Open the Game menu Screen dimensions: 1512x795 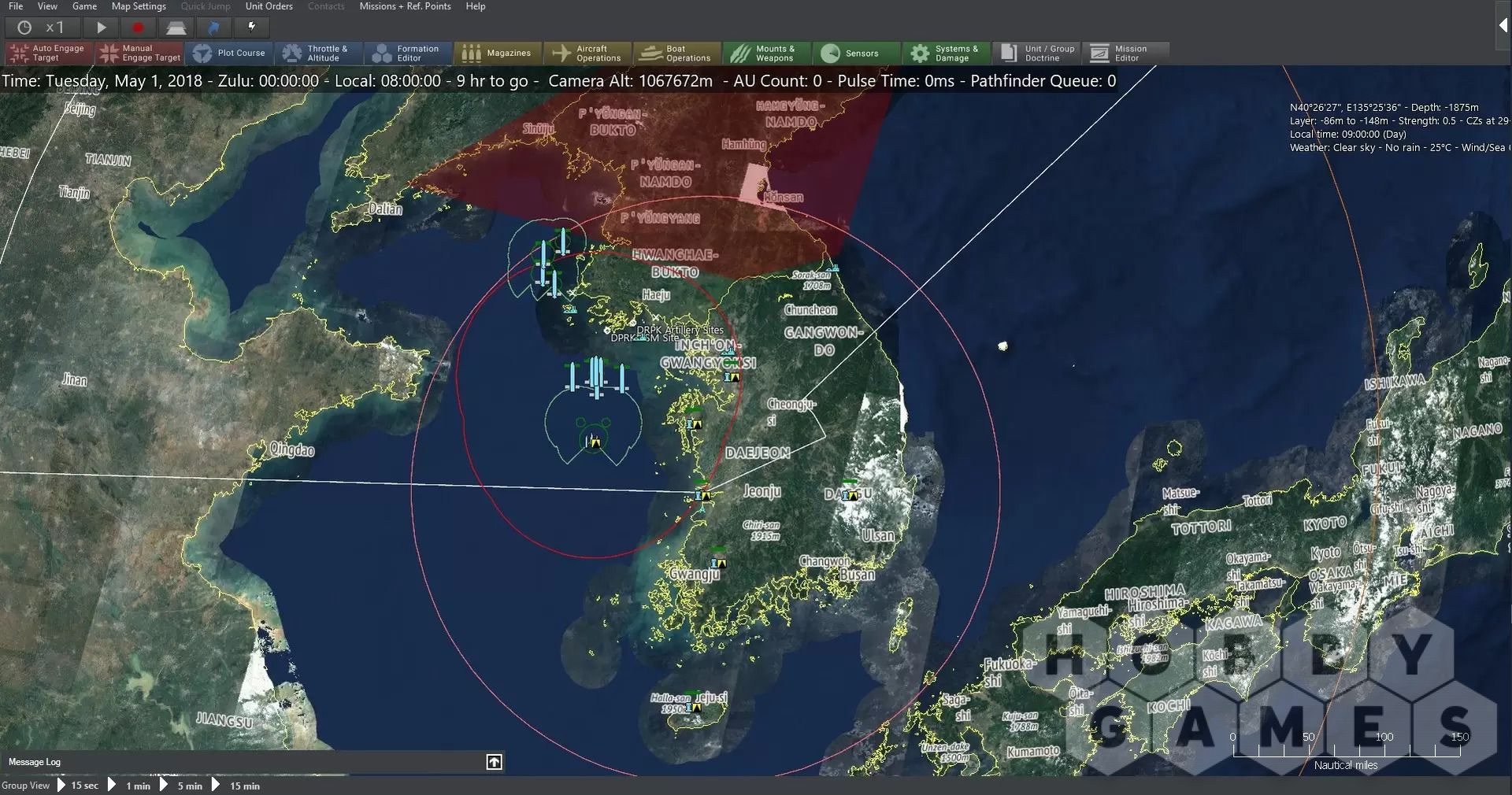tap(84, 6)
